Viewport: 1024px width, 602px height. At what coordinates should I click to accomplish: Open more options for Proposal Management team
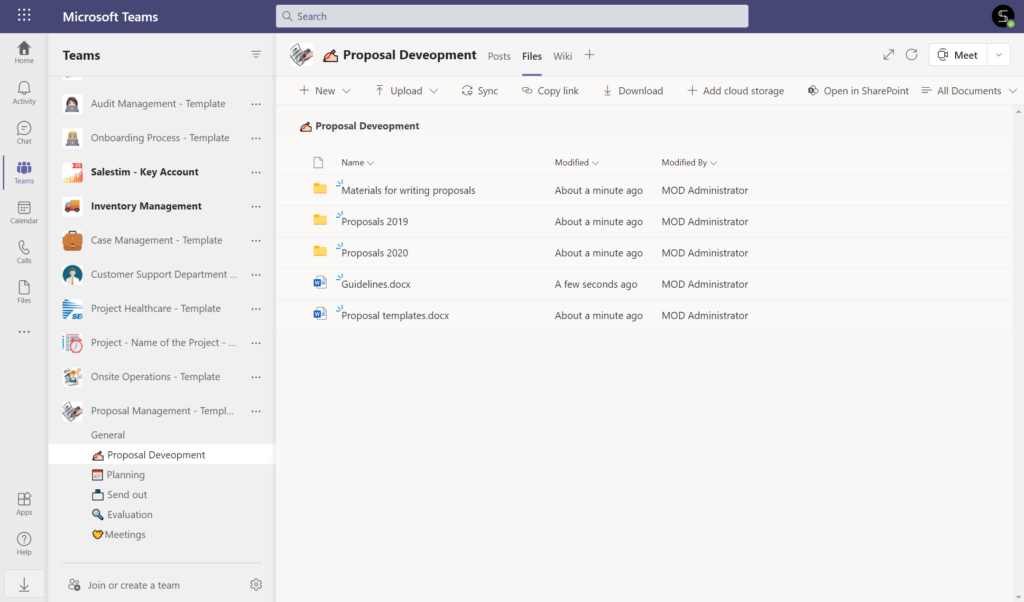(256, 411)
